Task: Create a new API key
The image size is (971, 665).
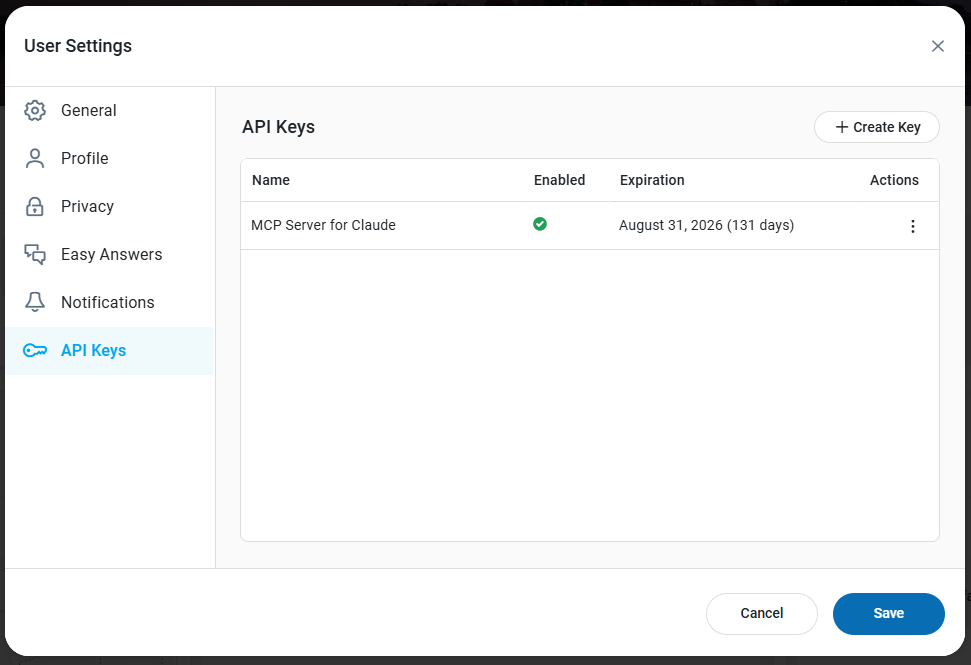Action: [x=876, y=127]
